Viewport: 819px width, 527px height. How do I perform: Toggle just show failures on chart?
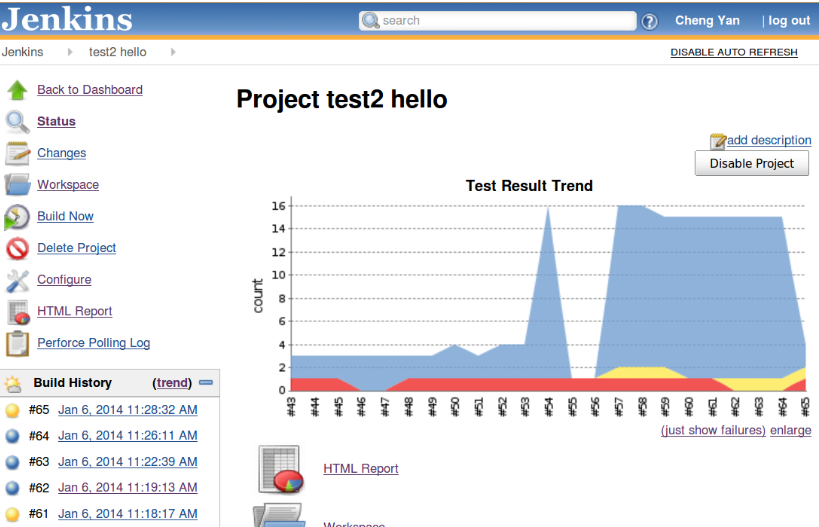(713, 430)
